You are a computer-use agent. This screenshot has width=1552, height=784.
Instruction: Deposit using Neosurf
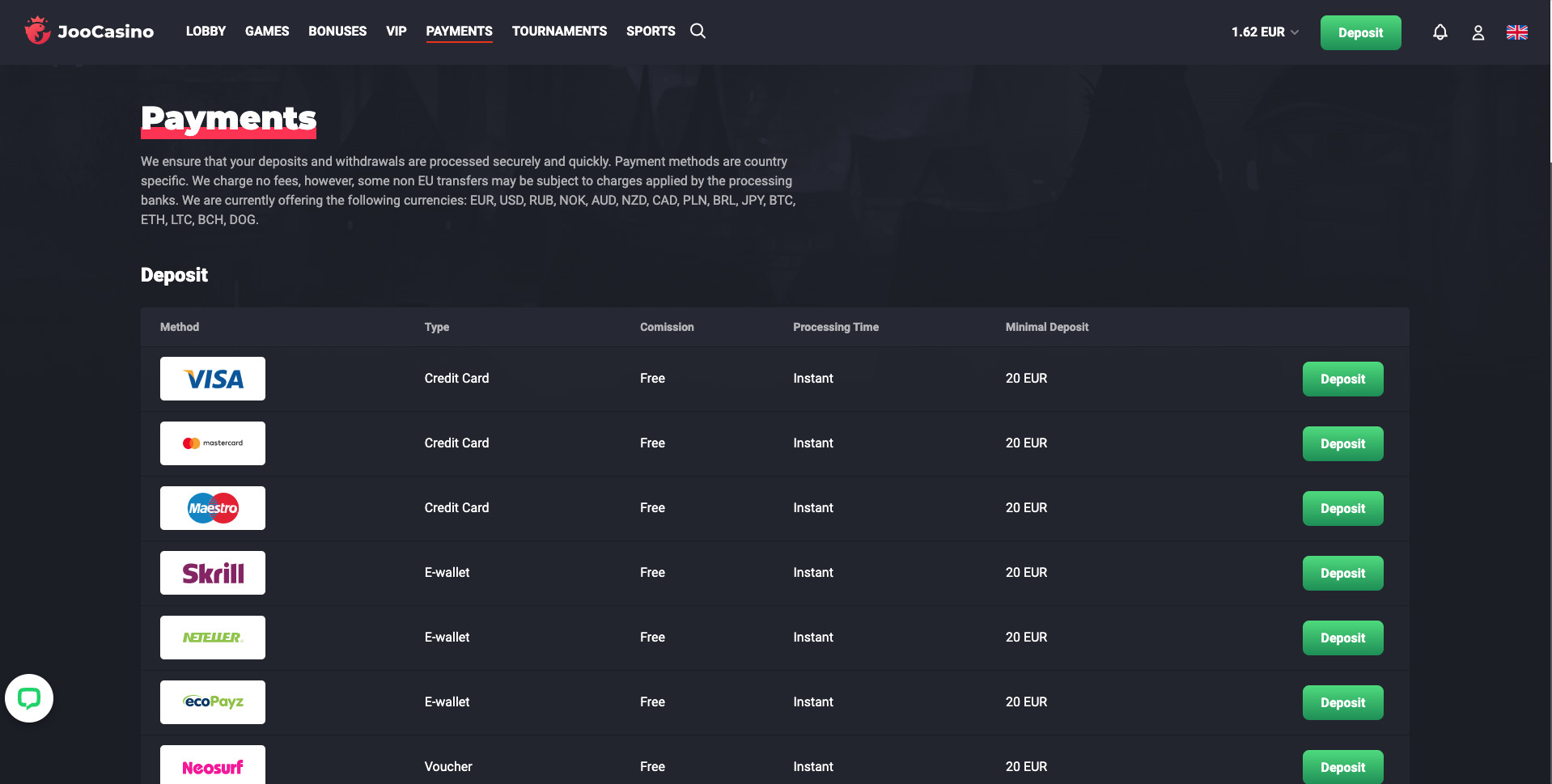[1343, 767]
